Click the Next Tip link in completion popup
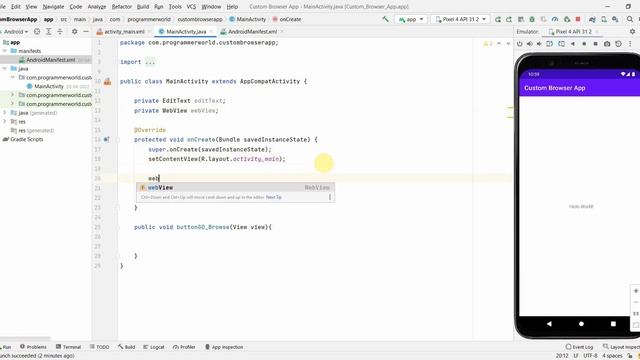The width and height of the screenshot is (640, 360). (273, 197)
